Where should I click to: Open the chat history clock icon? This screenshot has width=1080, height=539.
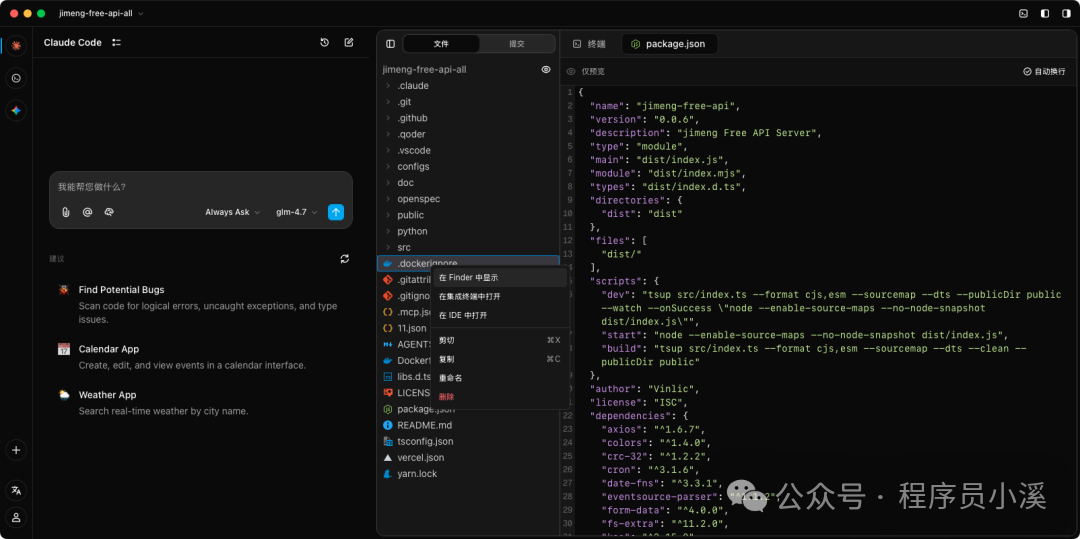[x=324, y=43]
